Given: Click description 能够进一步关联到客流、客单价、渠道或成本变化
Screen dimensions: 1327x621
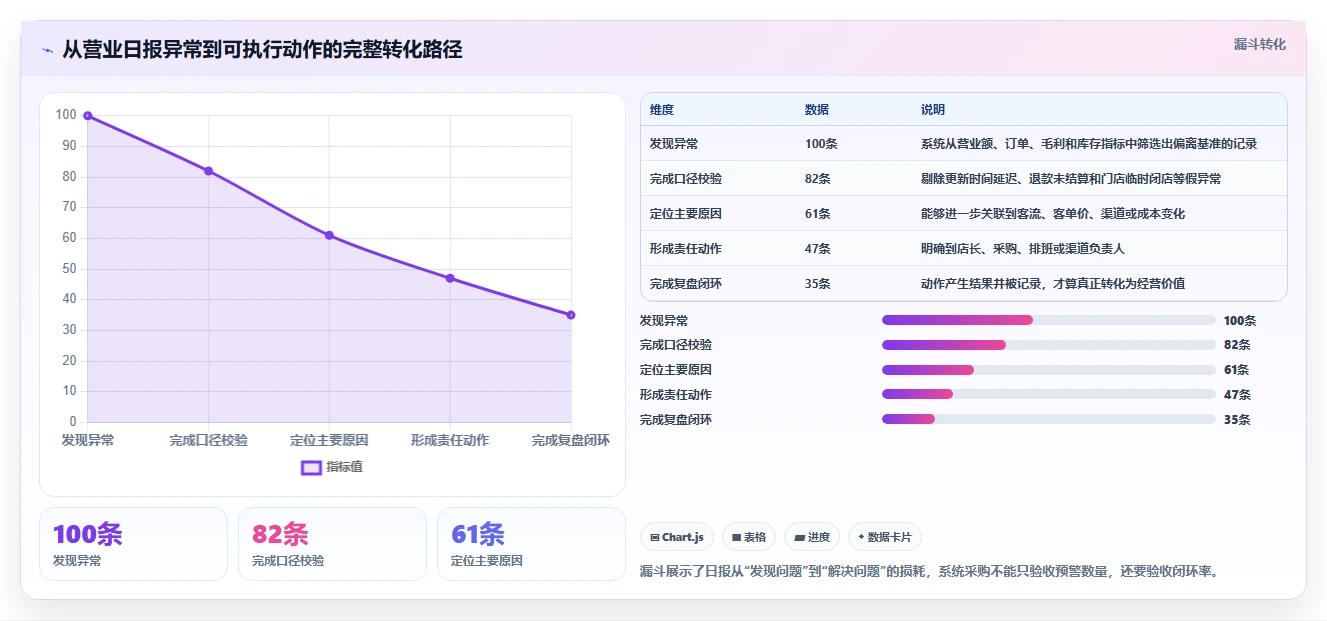Looking at the screenshot, I should 1053,214.
